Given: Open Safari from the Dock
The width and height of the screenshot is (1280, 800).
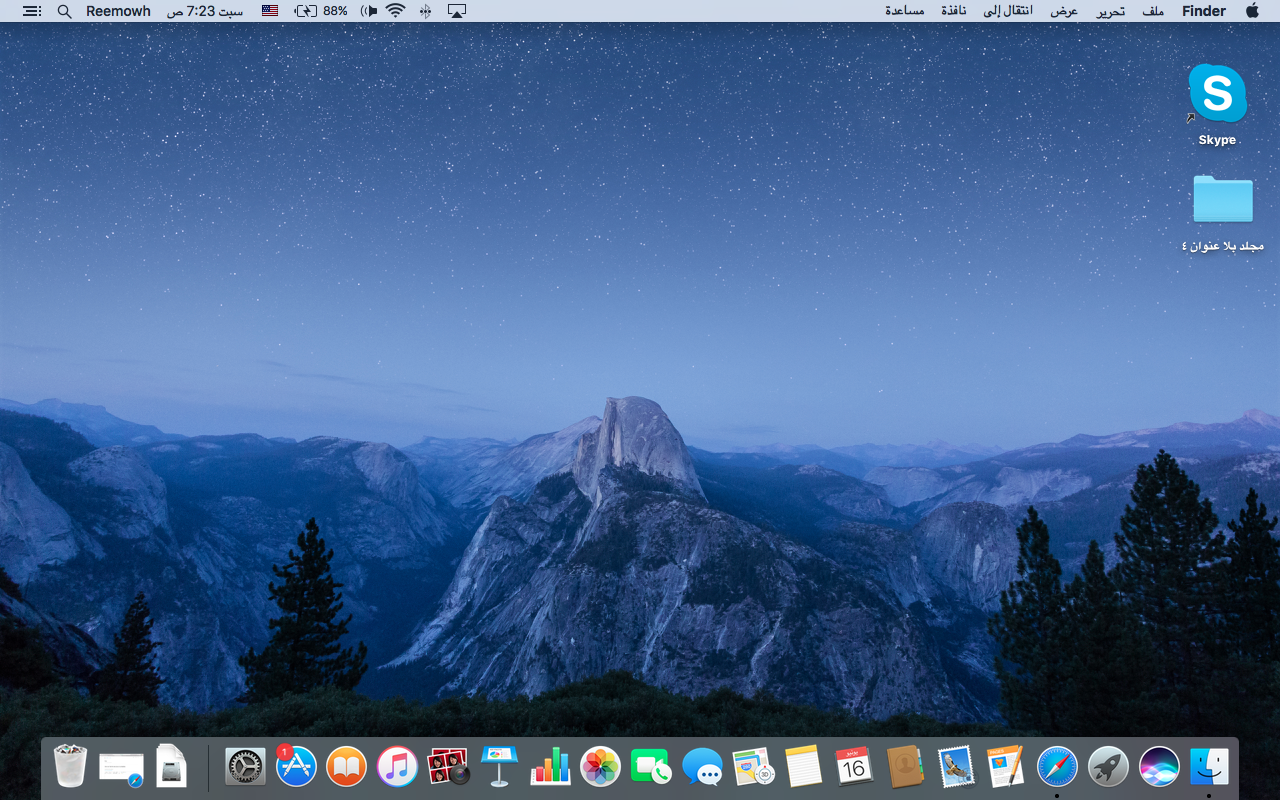Looking at the screenshot, I should [x=1057, y=767].
